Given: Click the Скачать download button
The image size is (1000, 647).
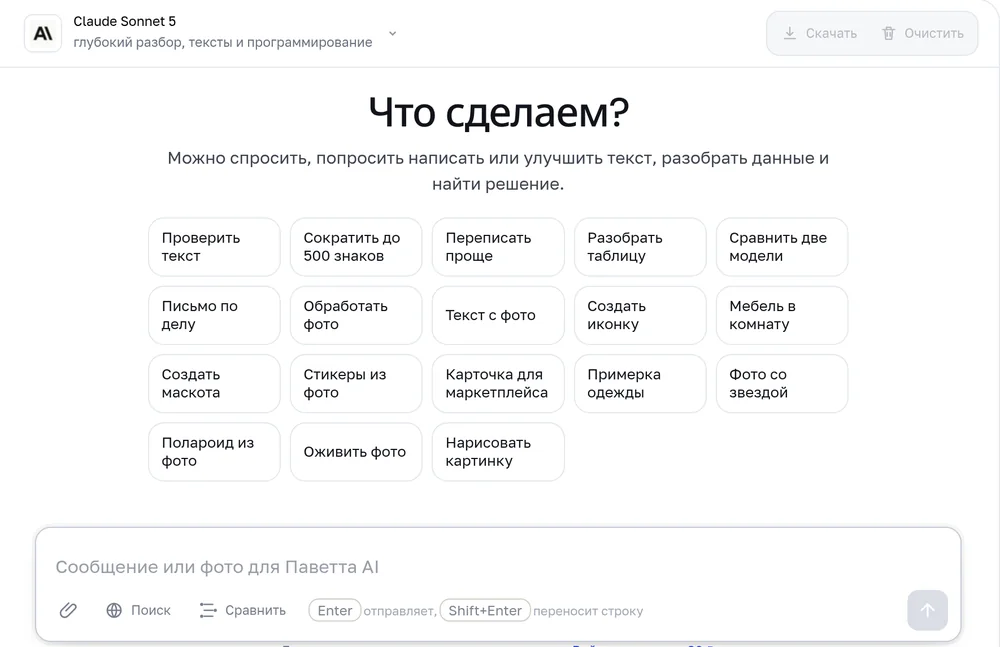Looking at the screenshot, I should tap(820, 33).
